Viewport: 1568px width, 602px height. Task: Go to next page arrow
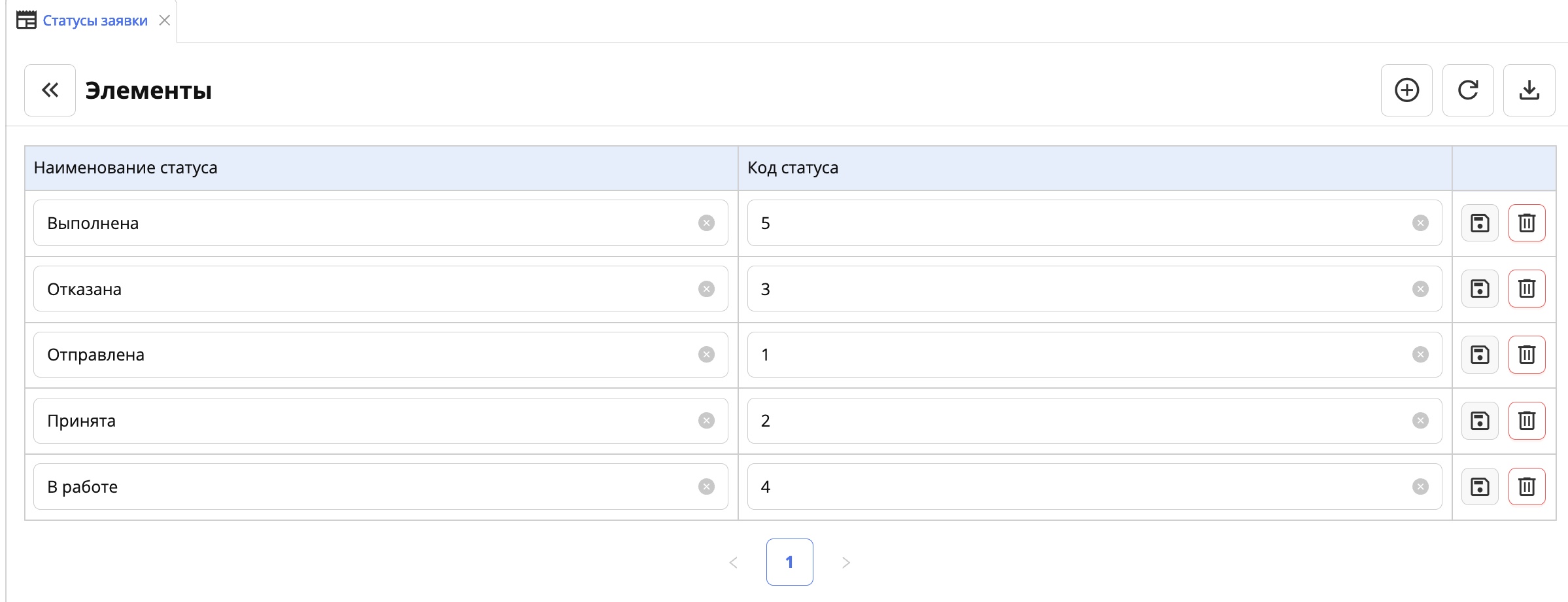[x=845, y=563]
